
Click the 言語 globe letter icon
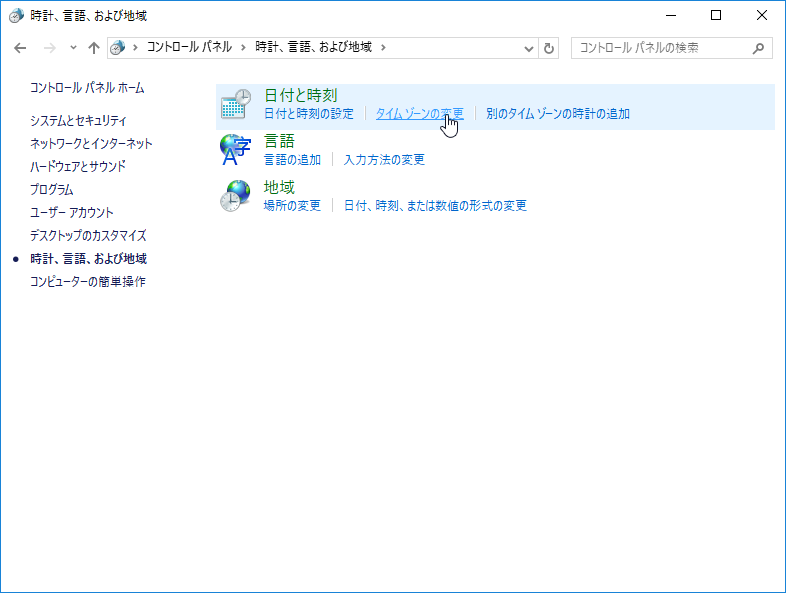[236, 150]
